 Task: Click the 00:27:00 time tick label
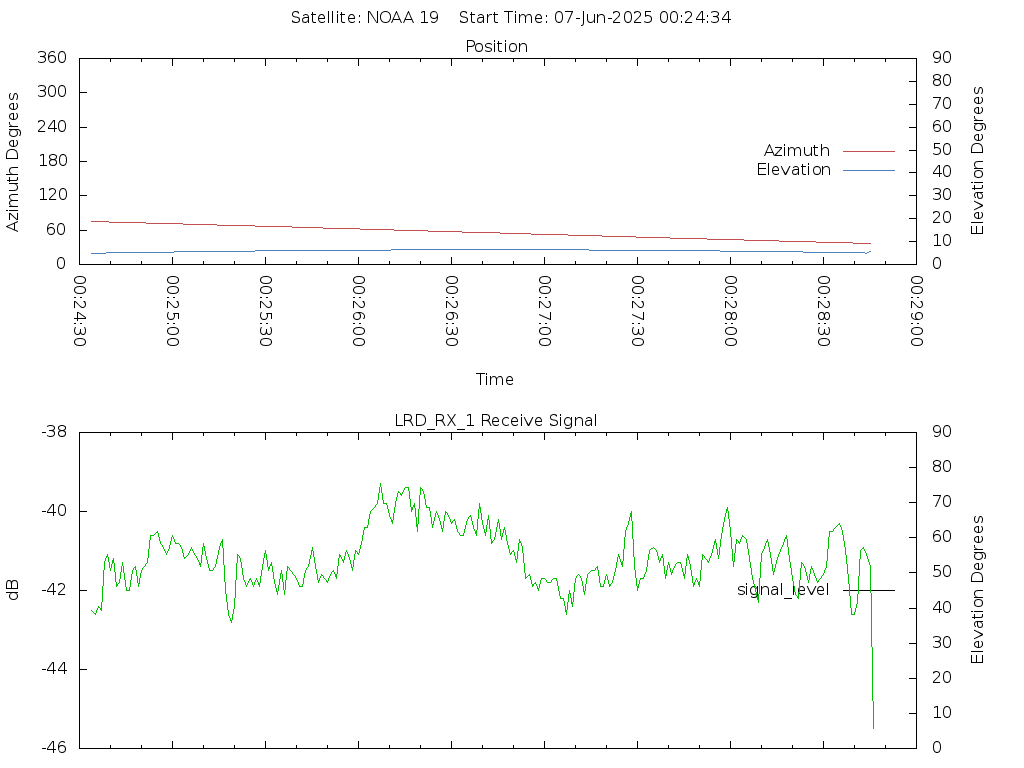coord(544,311)
